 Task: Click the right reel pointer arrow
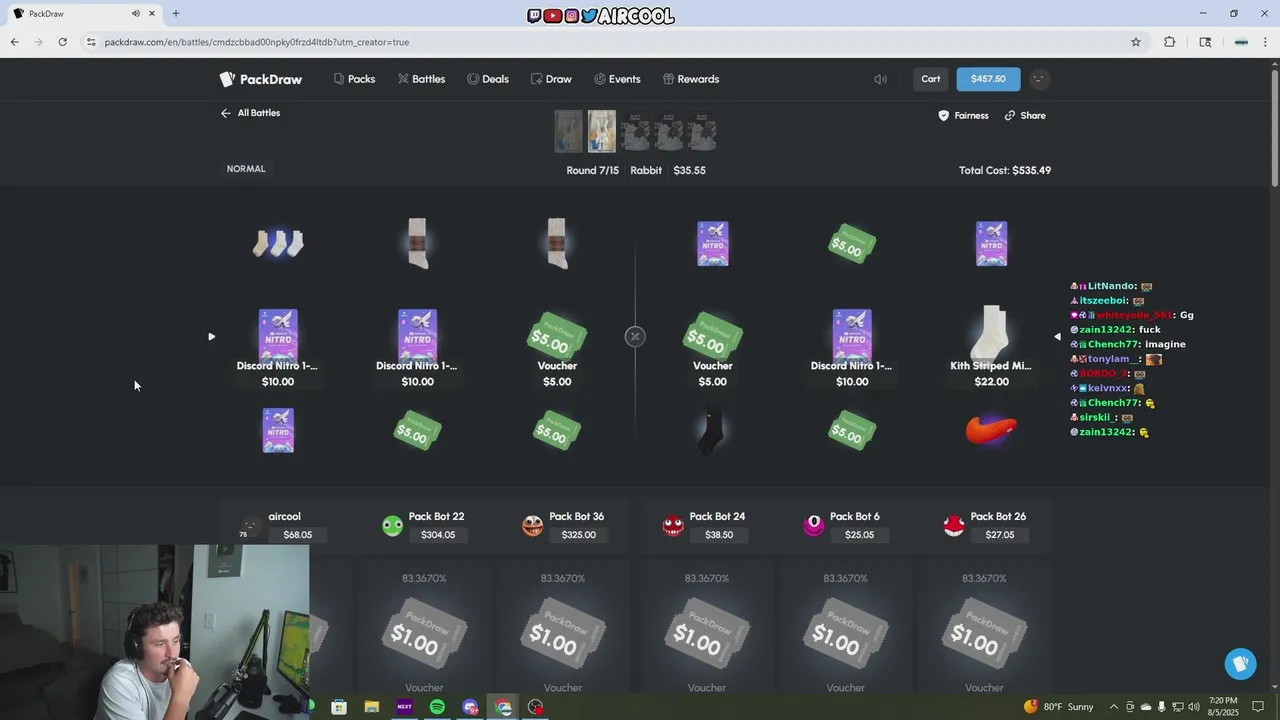click(1057, 337)
